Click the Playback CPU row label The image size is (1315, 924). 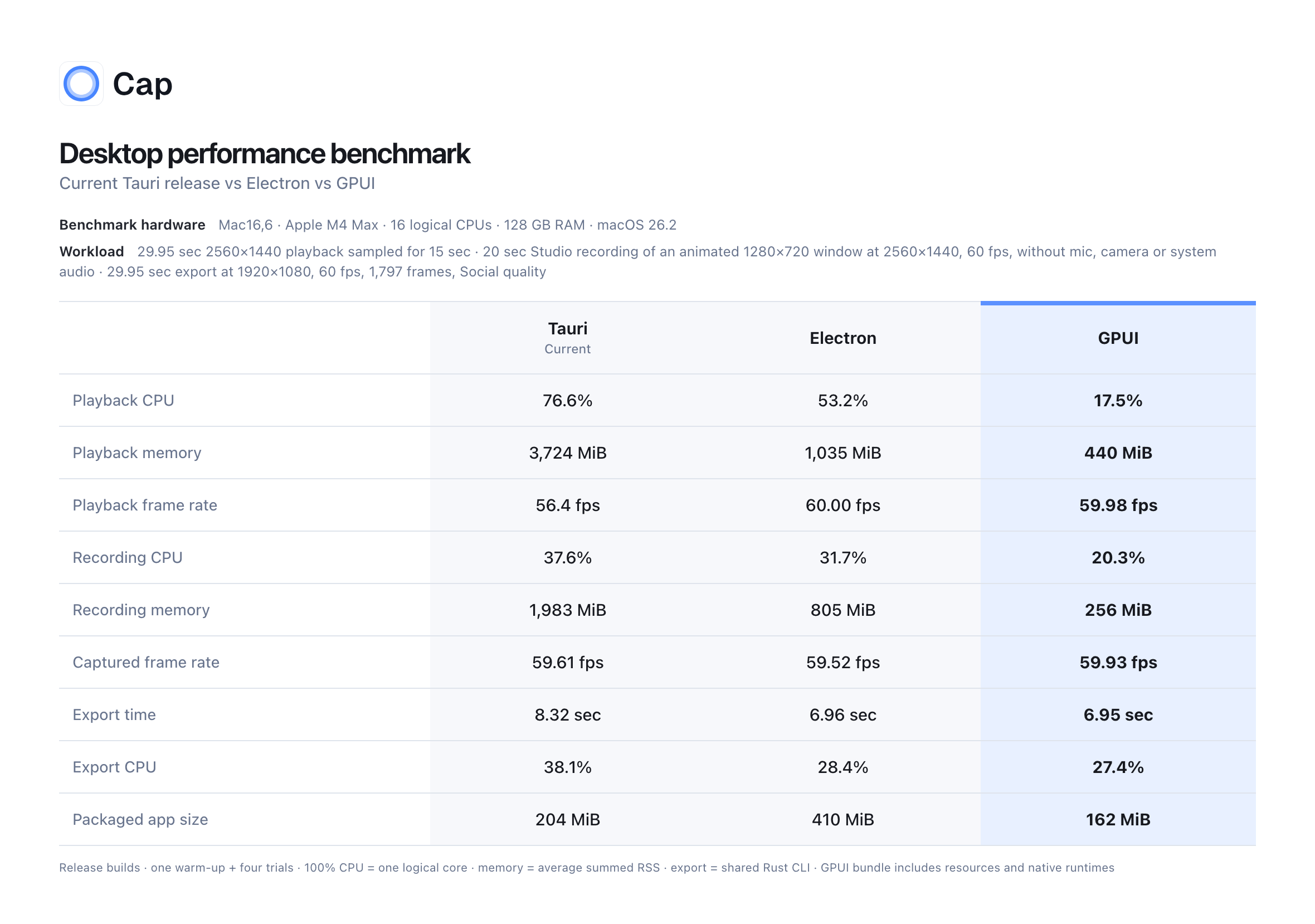pos(123,401)
